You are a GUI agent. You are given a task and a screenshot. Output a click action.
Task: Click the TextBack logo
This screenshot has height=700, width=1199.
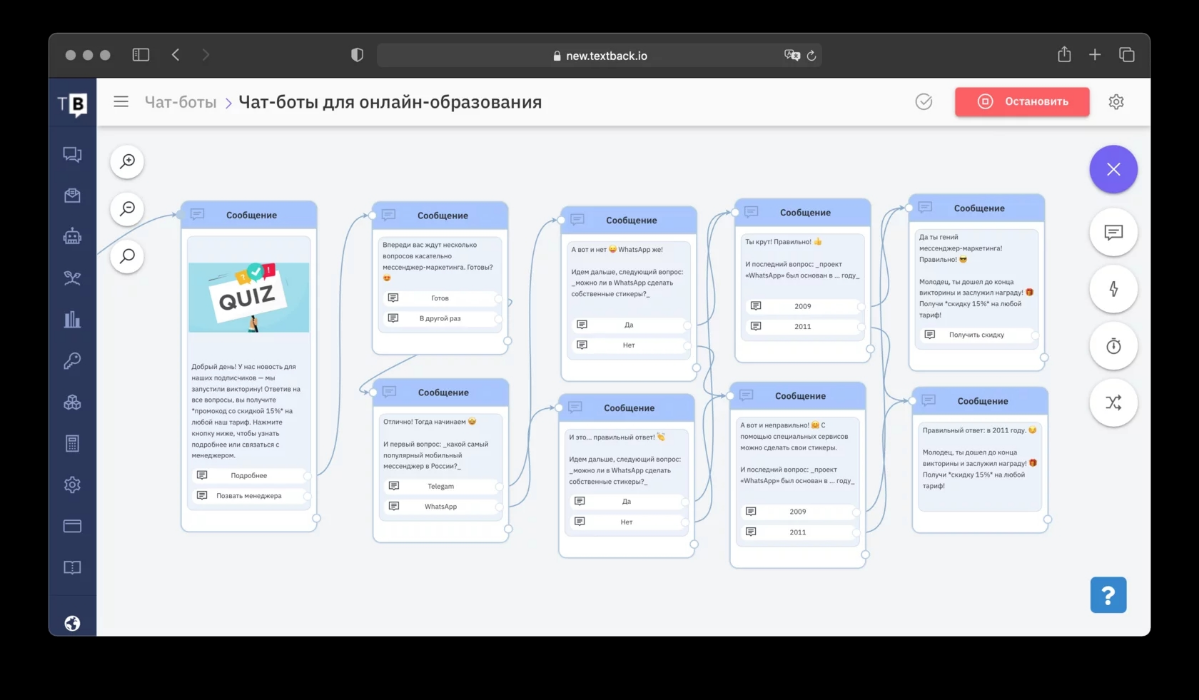point(73,103)
